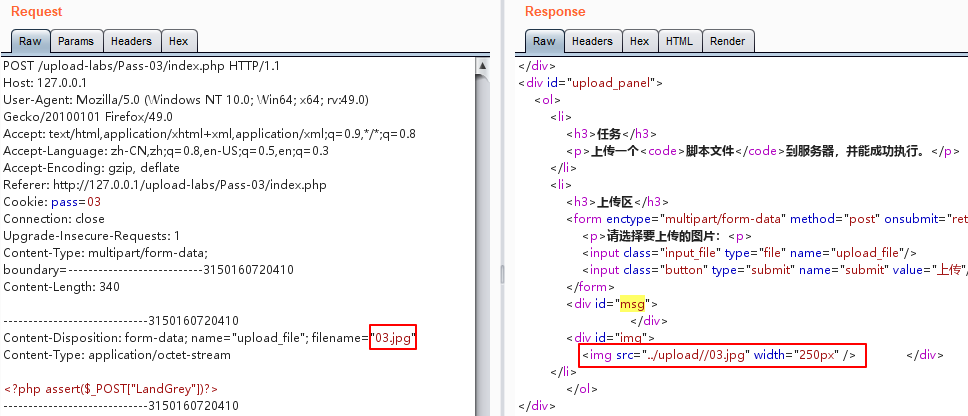Click the Response panel title
This screenshot has width=968, height=416.
click(x=555, y=11)
